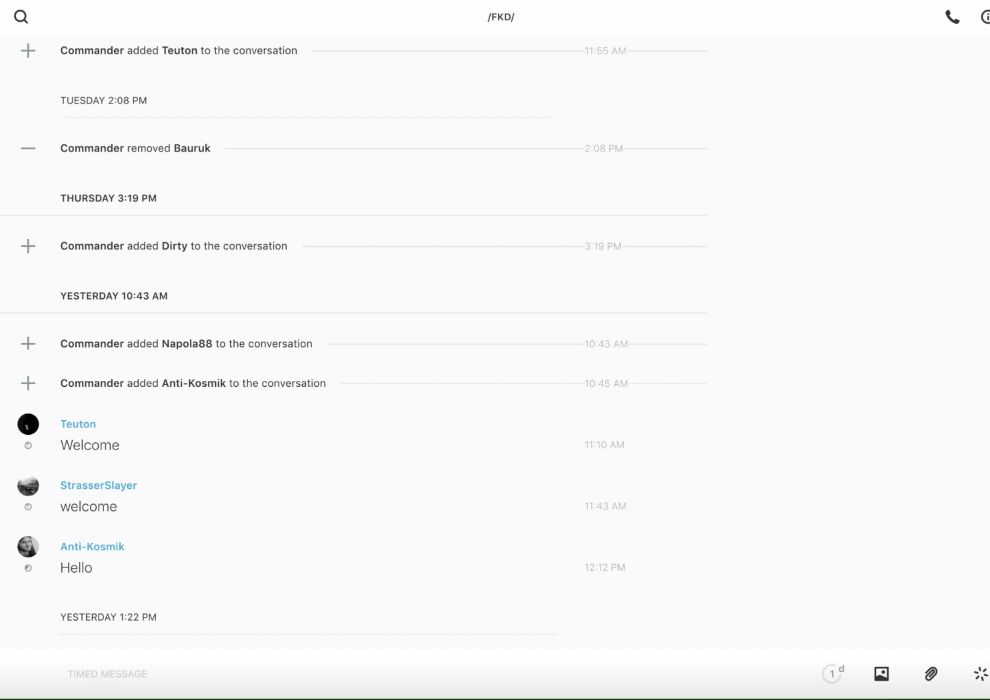Click the picture upload icon
The width and height of the screenshot is (990, 700).
[881, 674]
